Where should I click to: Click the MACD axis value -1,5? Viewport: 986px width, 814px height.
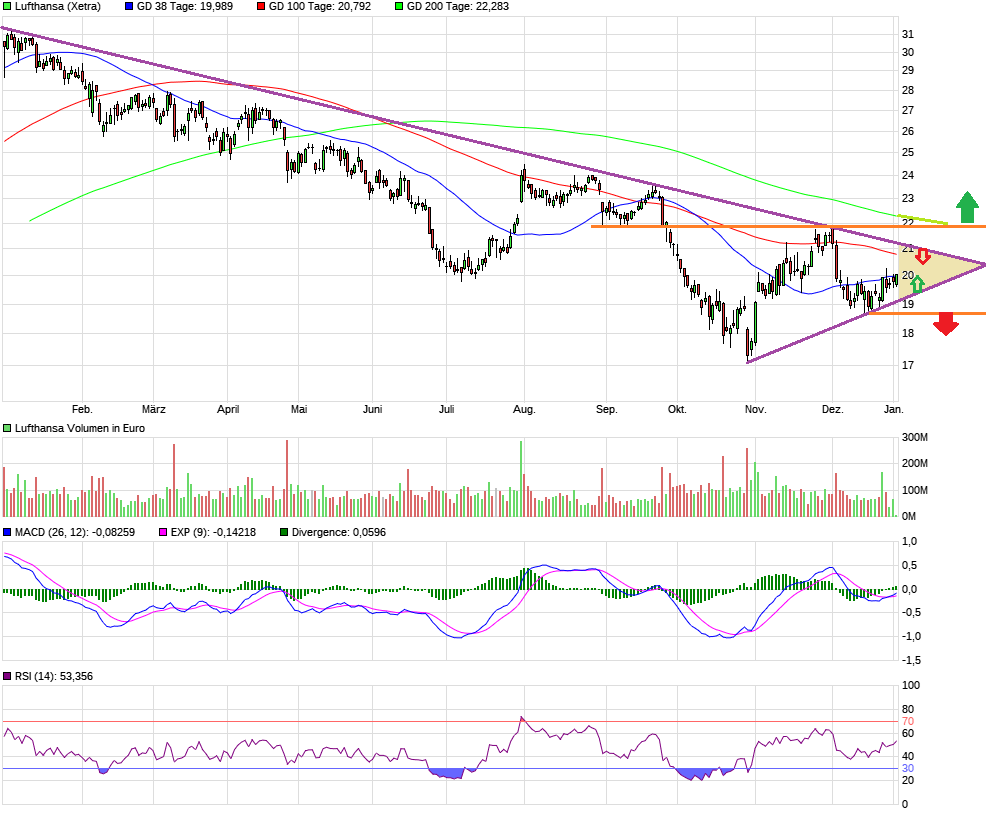[912, 661]
